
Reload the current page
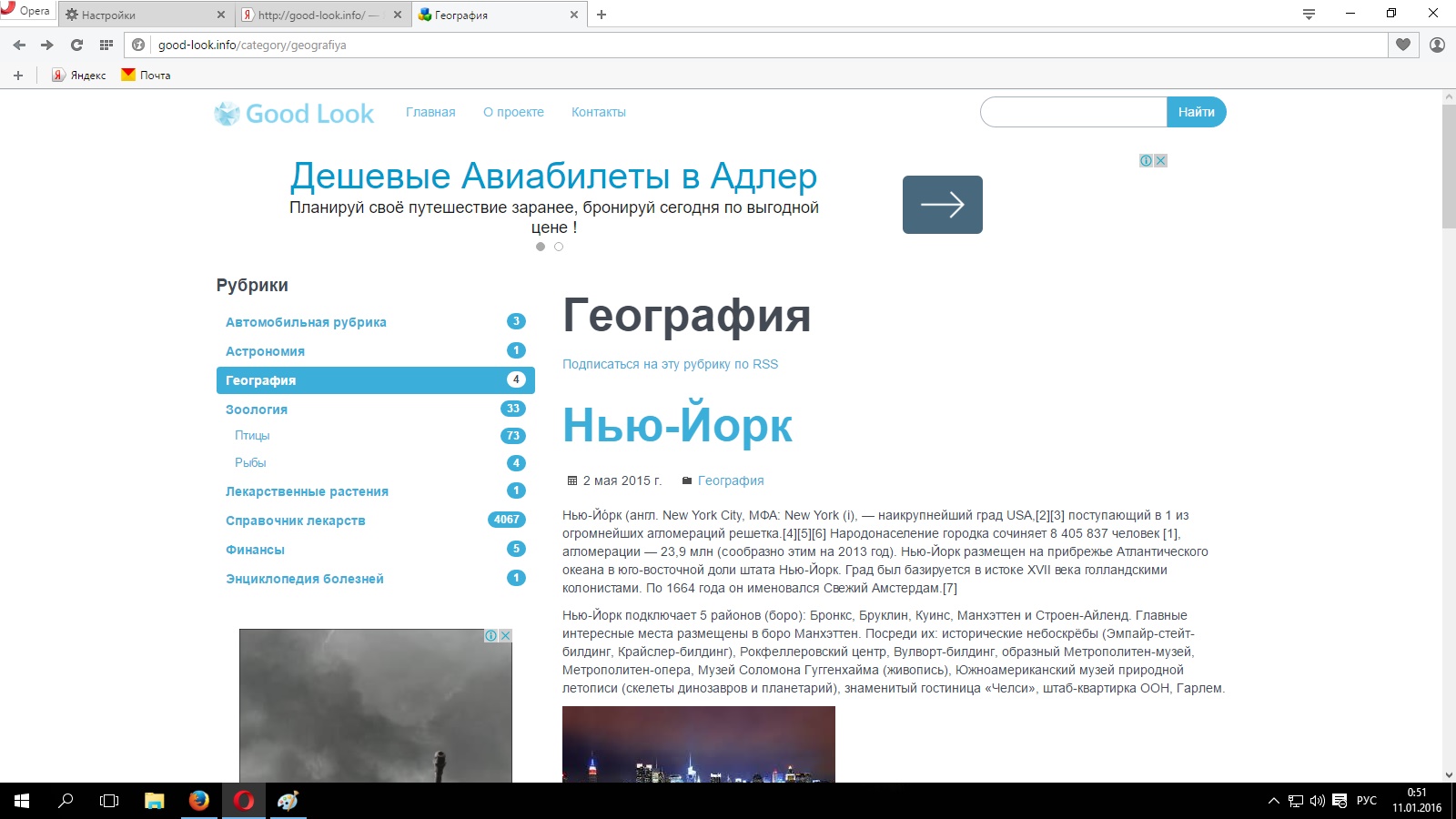[76, 45]
